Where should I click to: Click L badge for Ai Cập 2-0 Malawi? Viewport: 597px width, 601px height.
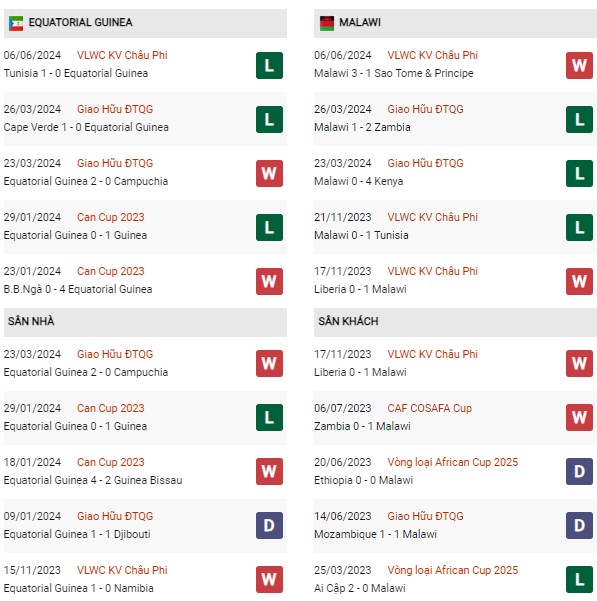(579, 580)
